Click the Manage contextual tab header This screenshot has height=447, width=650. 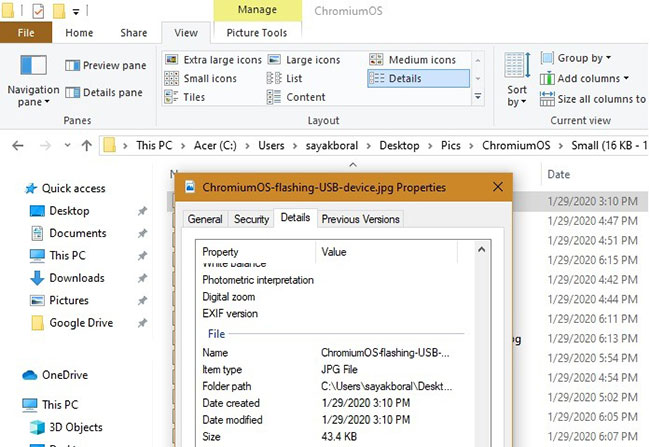tap(257, 10)
